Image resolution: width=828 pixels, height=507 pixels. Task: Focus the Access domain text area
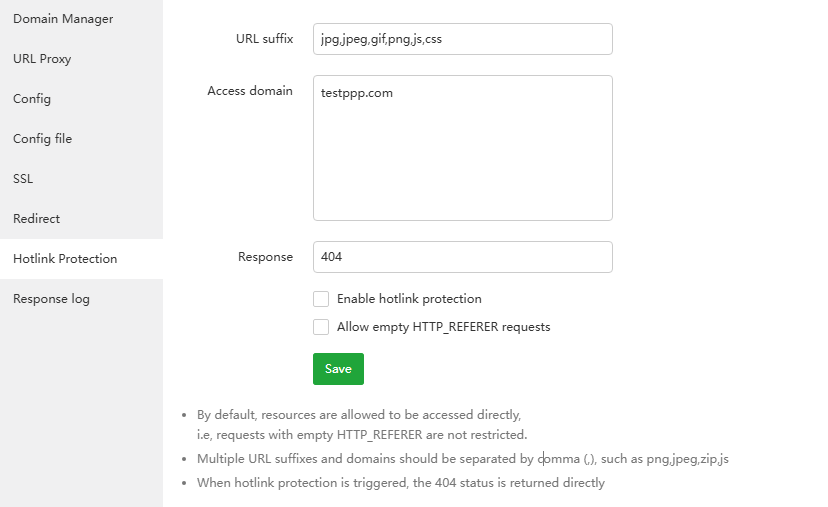(x=462, y=148)
